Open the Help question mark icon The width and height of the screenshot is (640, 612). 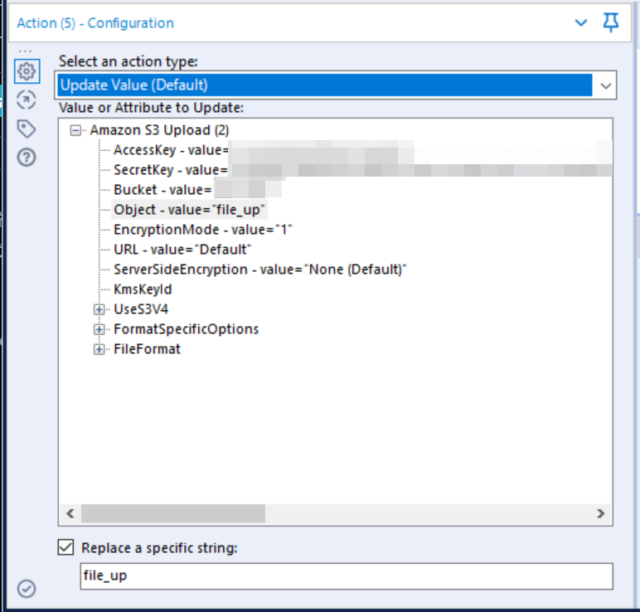(x=26, y=157)
